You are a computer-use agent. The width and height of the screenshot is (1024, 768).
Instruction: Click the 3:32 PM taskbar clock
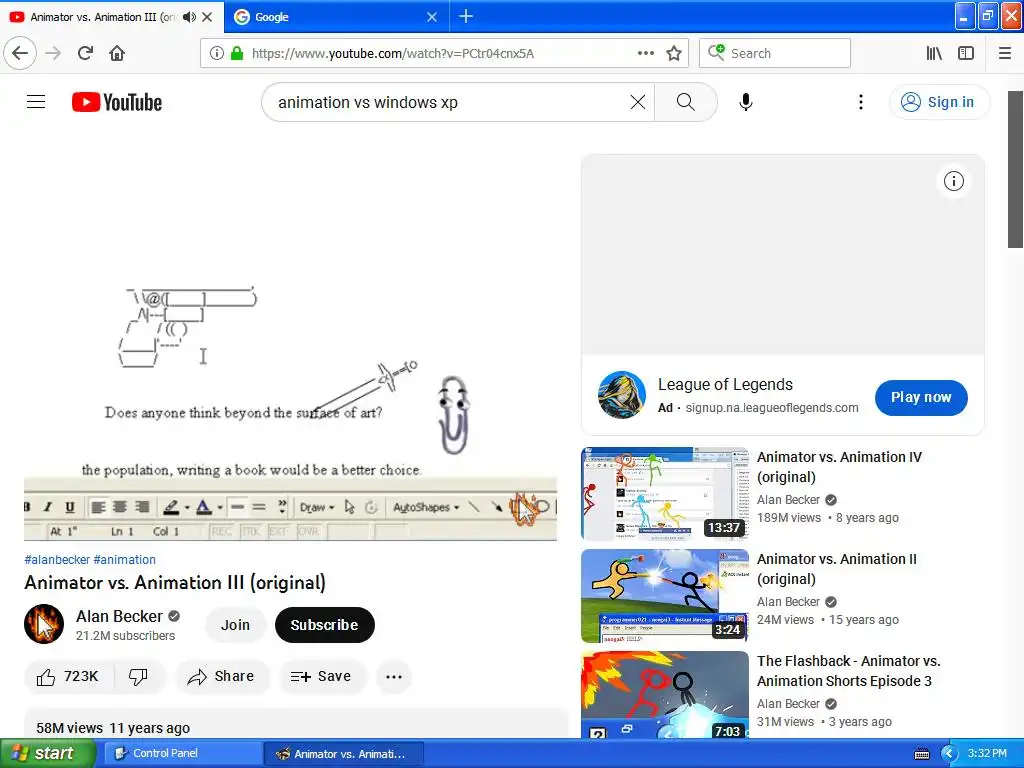point(987,753)
